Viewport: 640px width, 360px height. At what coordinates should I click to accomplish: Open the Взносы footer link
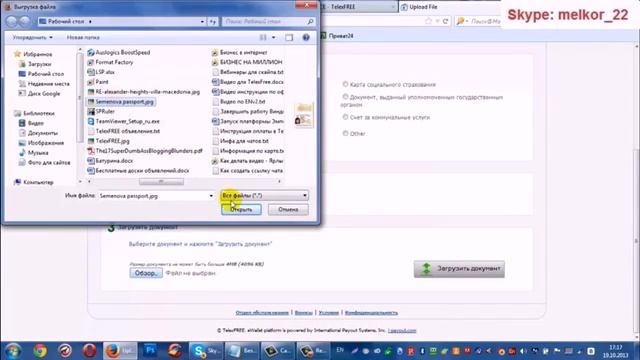(x=304, y=313)
